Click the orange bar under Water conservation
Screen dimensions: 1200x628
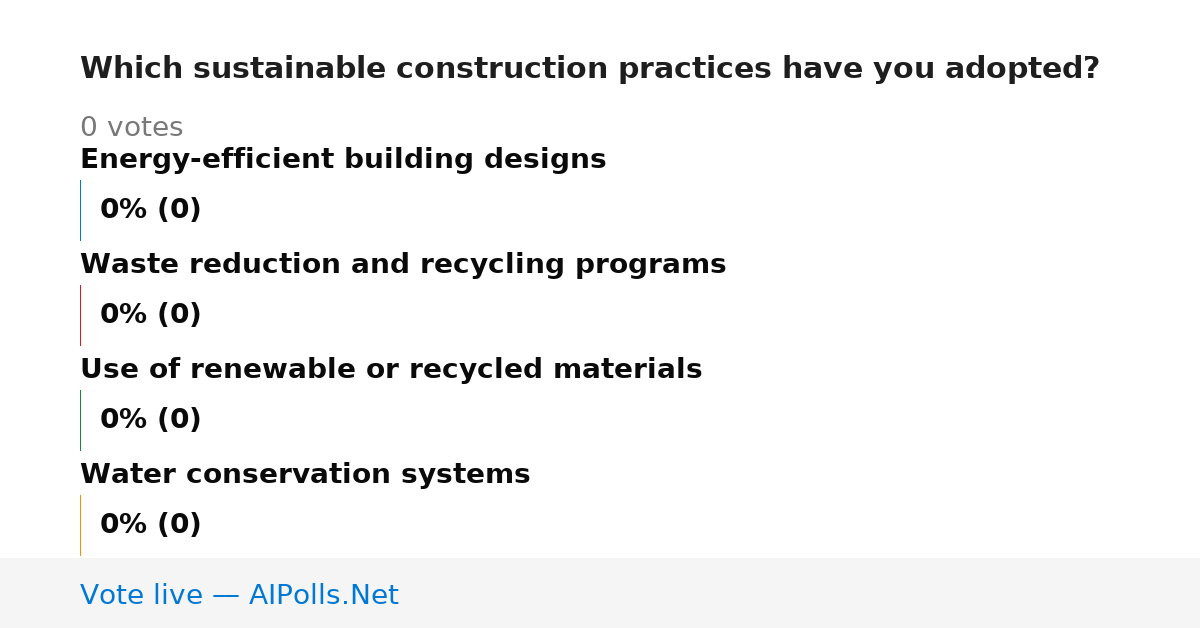point(80,525)
